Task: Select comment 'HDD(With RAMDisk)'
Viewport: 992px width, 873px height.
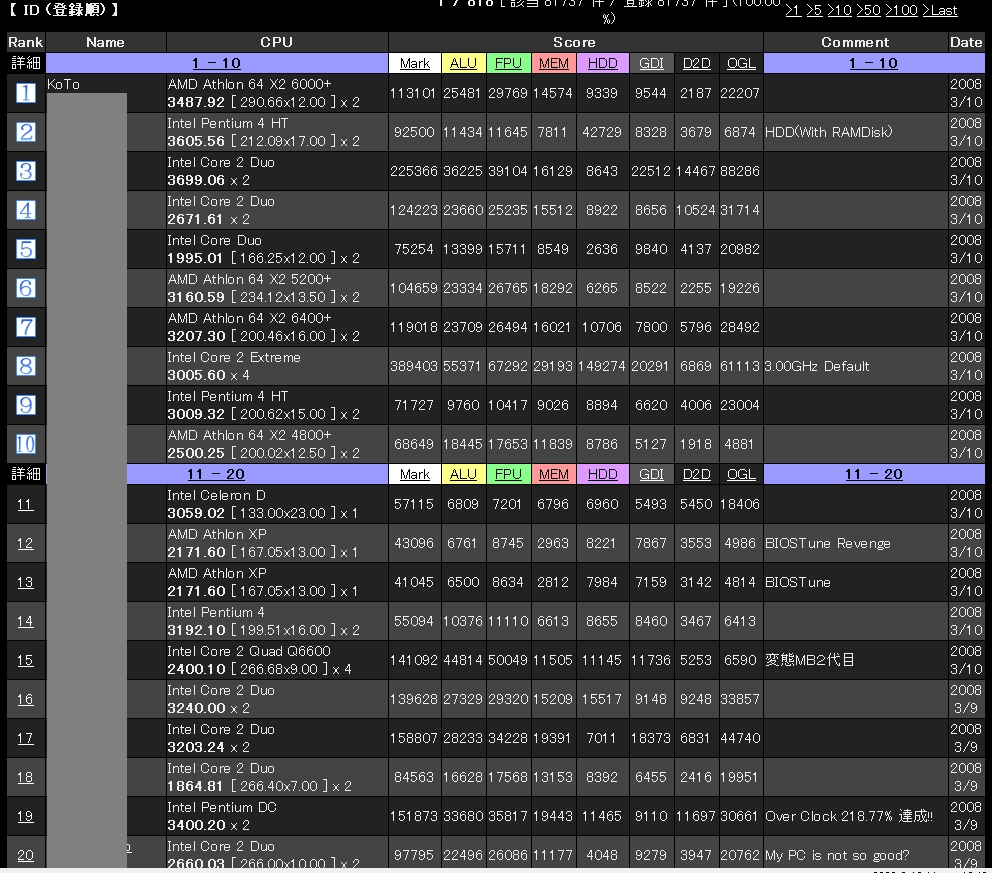Action: (x=829, y=132)
